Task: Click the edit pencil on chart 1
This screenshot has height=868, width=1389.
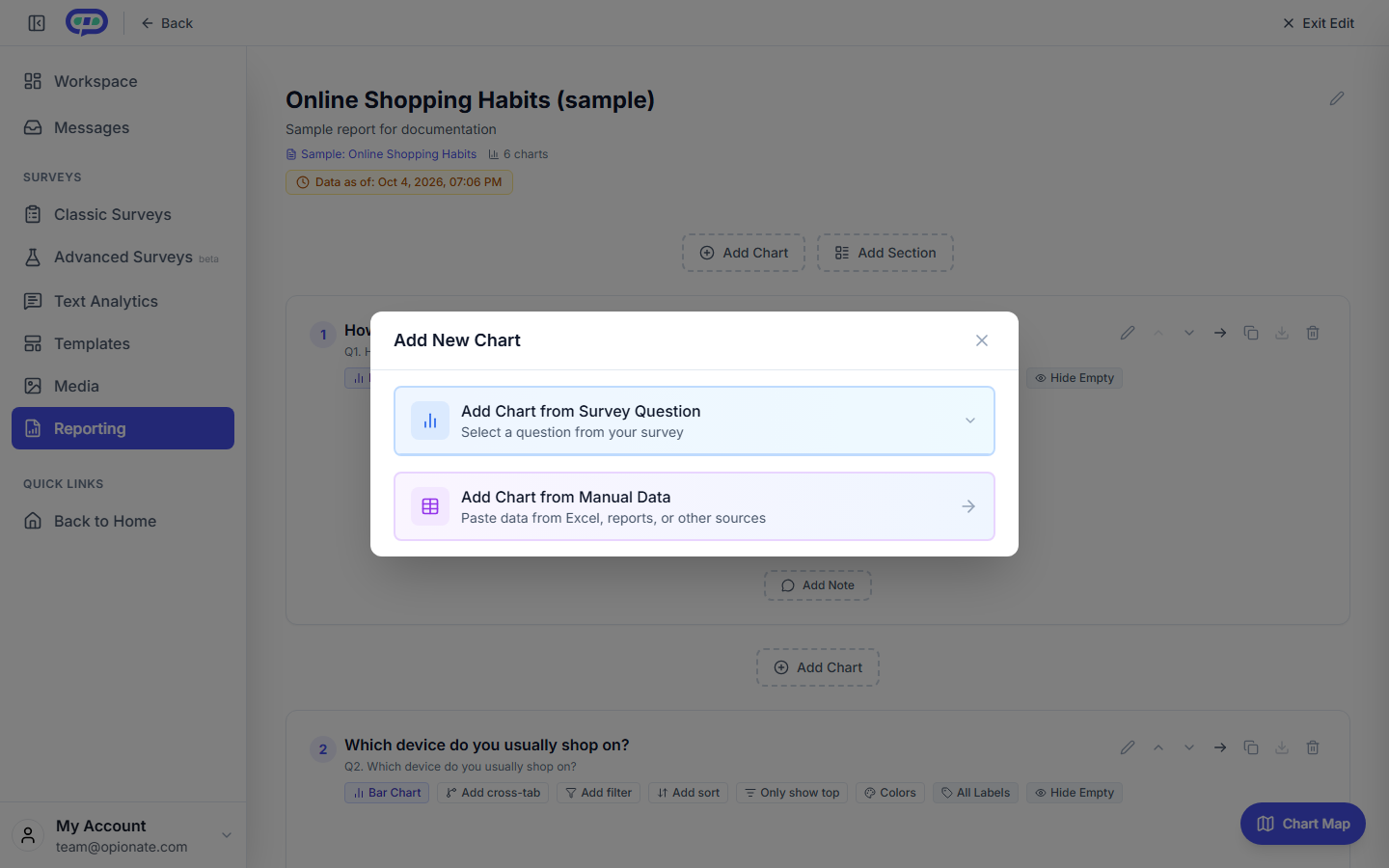Action: 1128,333
